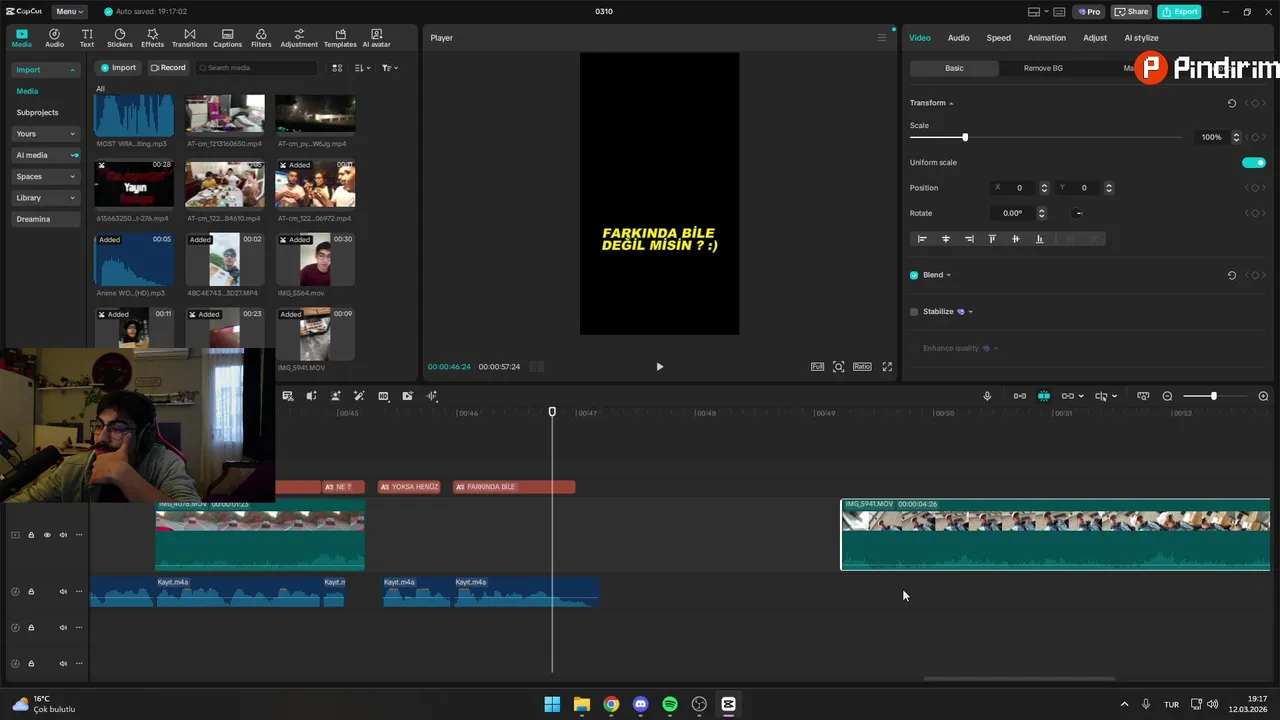Select Subprojects in the left sidebar

click(x=37, y=113)
